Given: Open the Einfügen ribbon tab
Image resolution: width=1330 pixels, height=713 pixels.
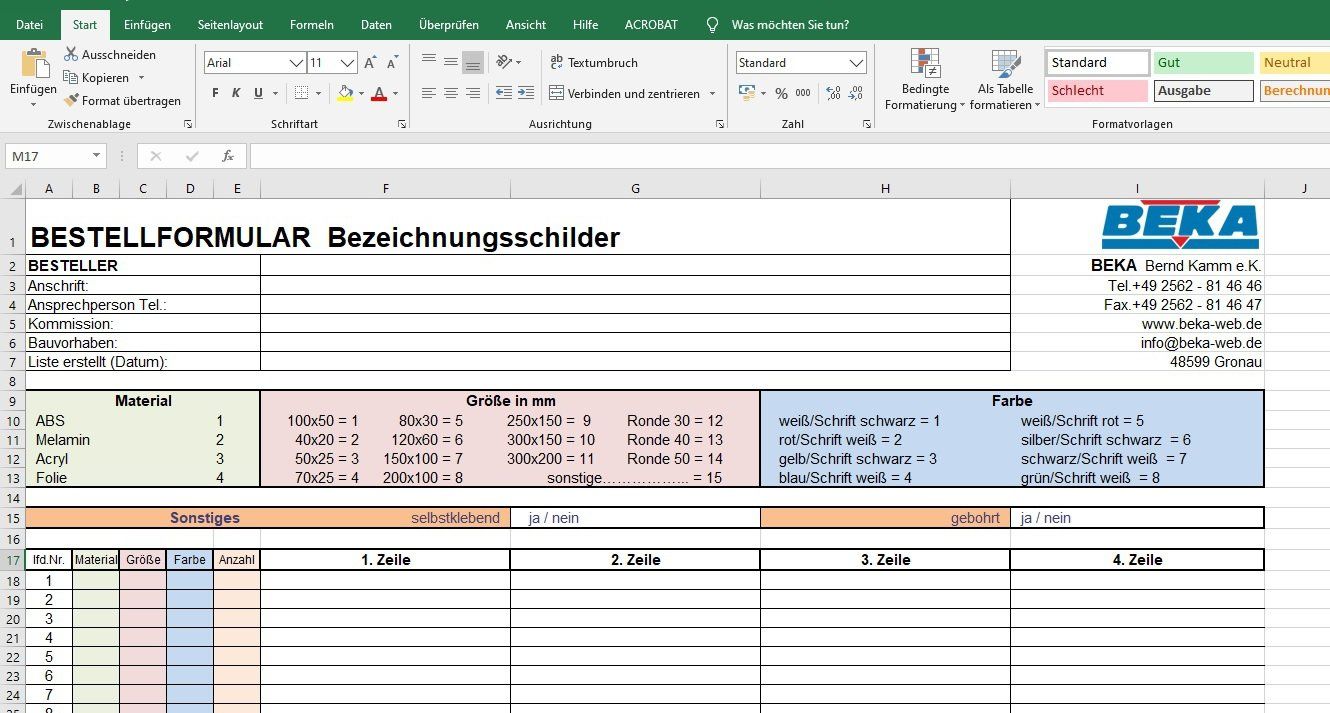Looking at the screenshot, I should click(x=147, y=24).
